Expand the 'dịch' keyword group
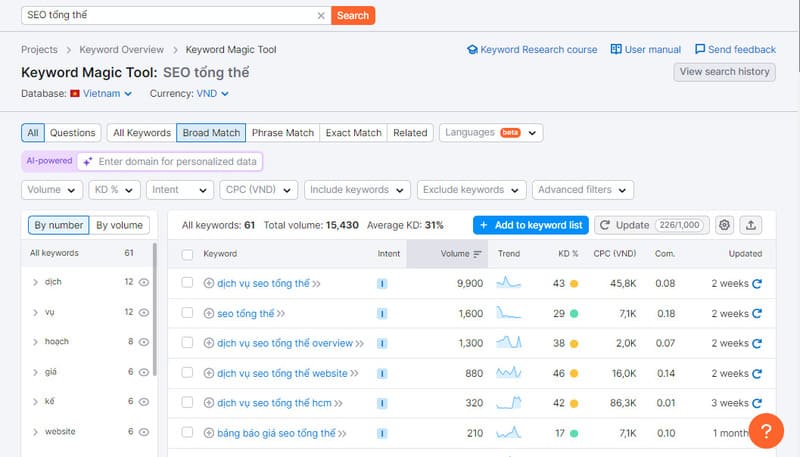Viewport: 800px width, 457px height. tap(36, 283)
